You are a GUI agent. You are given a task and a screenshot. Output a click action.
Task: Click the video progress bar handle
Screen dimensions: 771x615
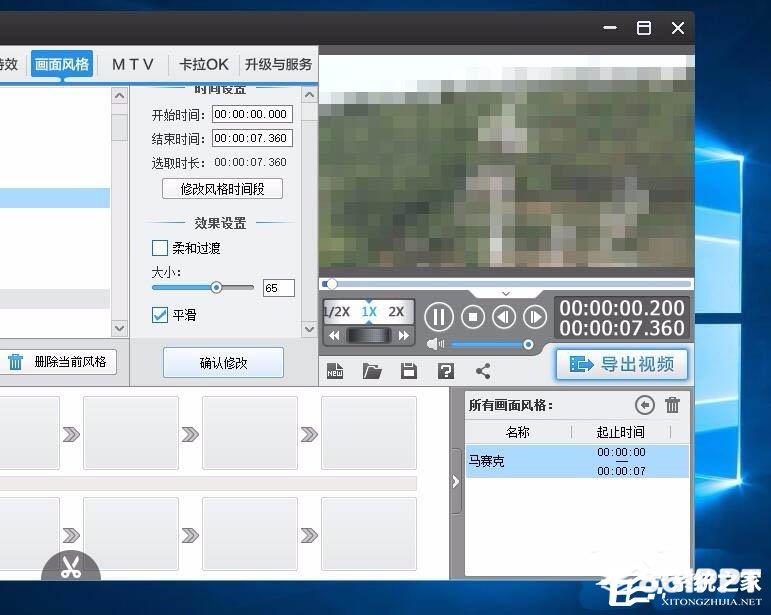click(x=331, y=284)
